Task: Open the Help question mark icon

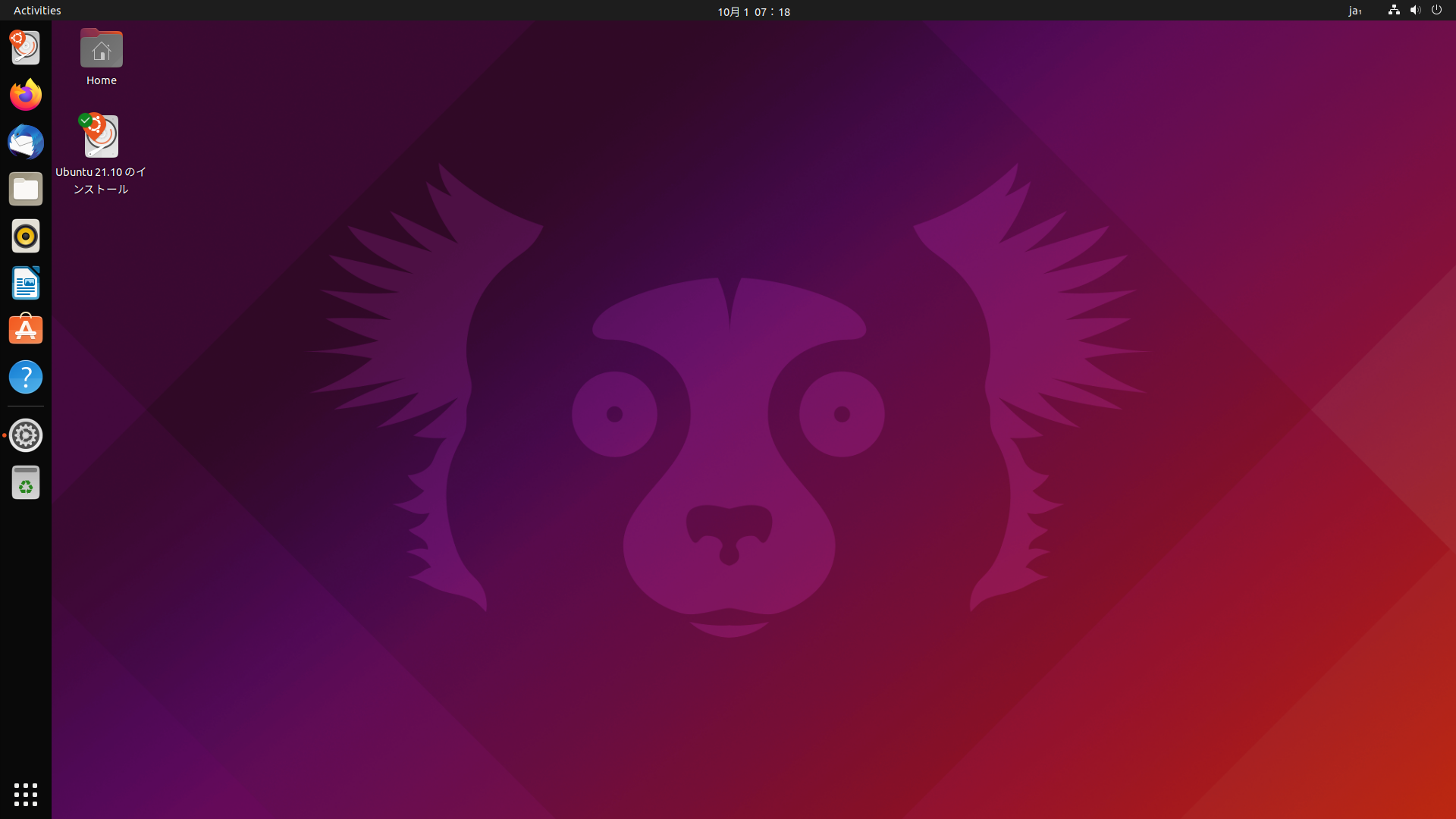Action: click(26, 377)
